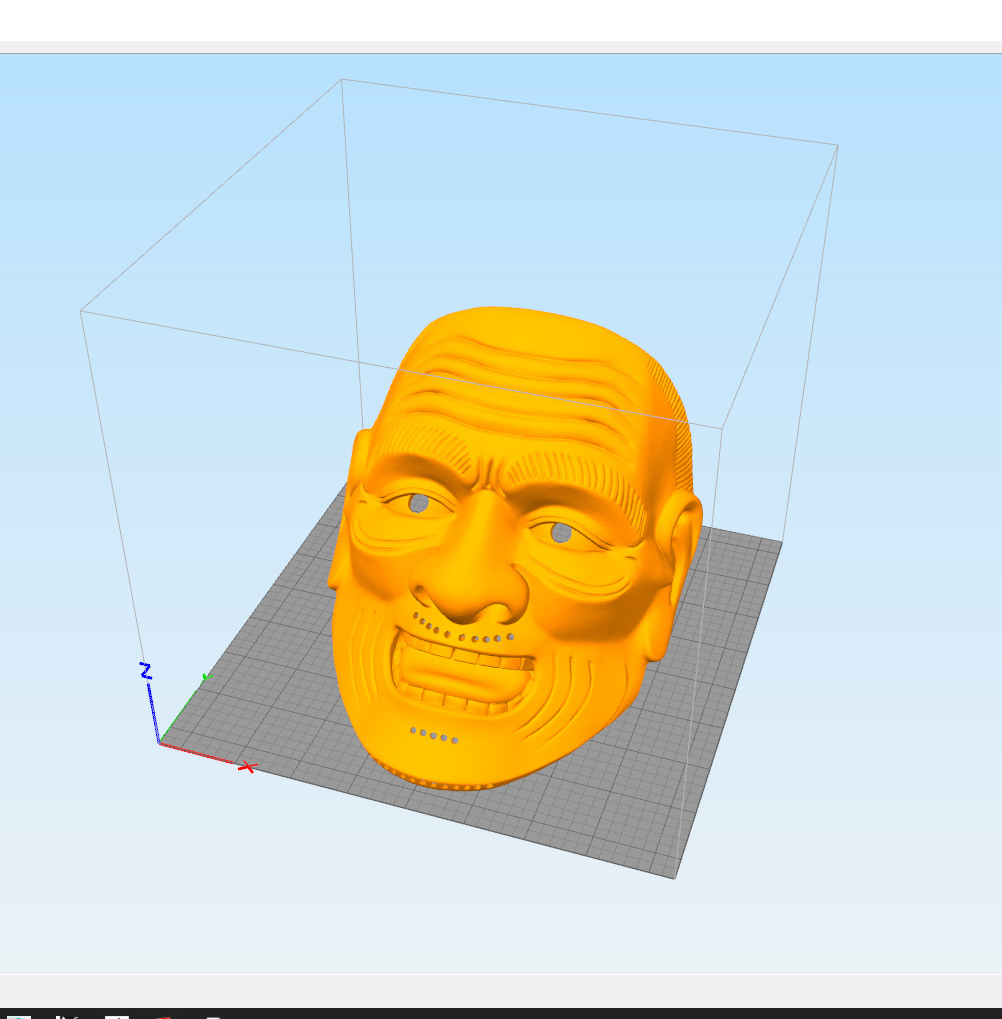This screenshot has width=1002, height=1019.
Task: Click the origin point where the axes meet
Action: [x=158, y=744]
